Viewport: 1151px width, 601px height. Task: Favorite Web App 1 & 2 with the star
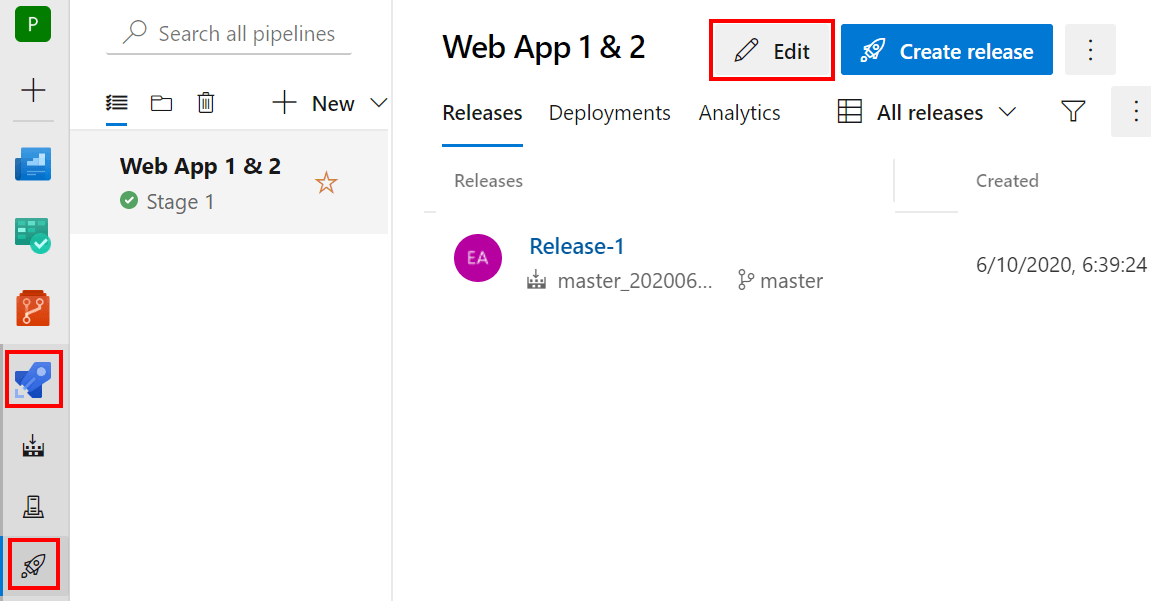pos(326,182)
